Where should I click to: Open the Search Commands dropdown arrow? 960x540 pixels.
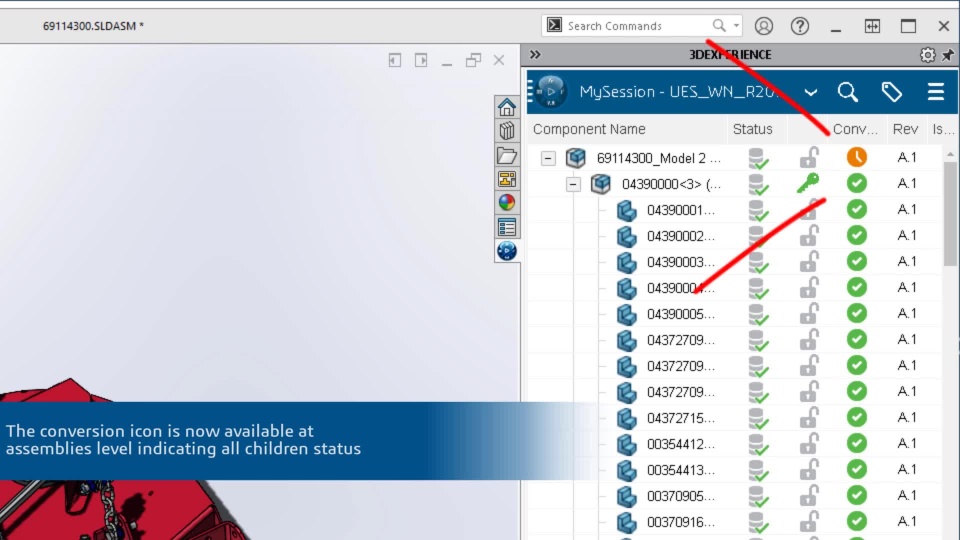[737, 26]
